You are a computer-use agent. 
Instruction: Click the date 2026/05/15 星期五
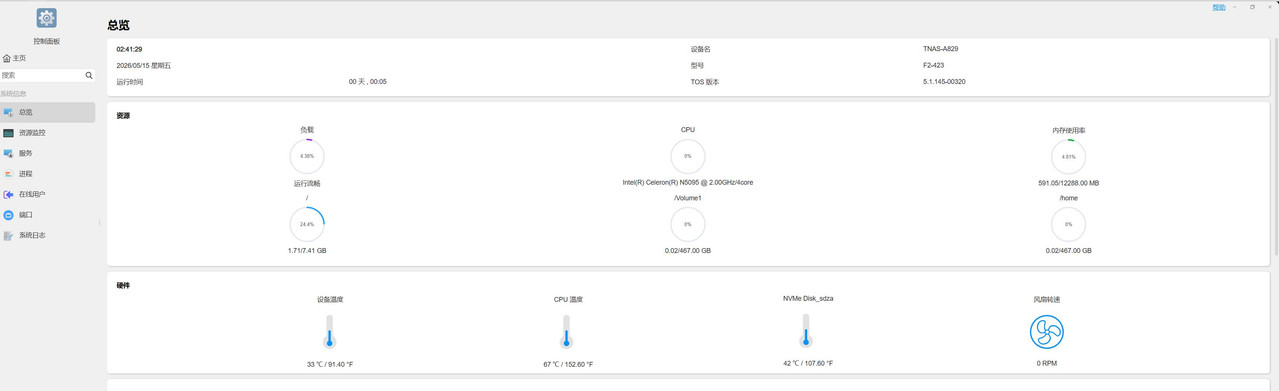(x=144, y=65)
